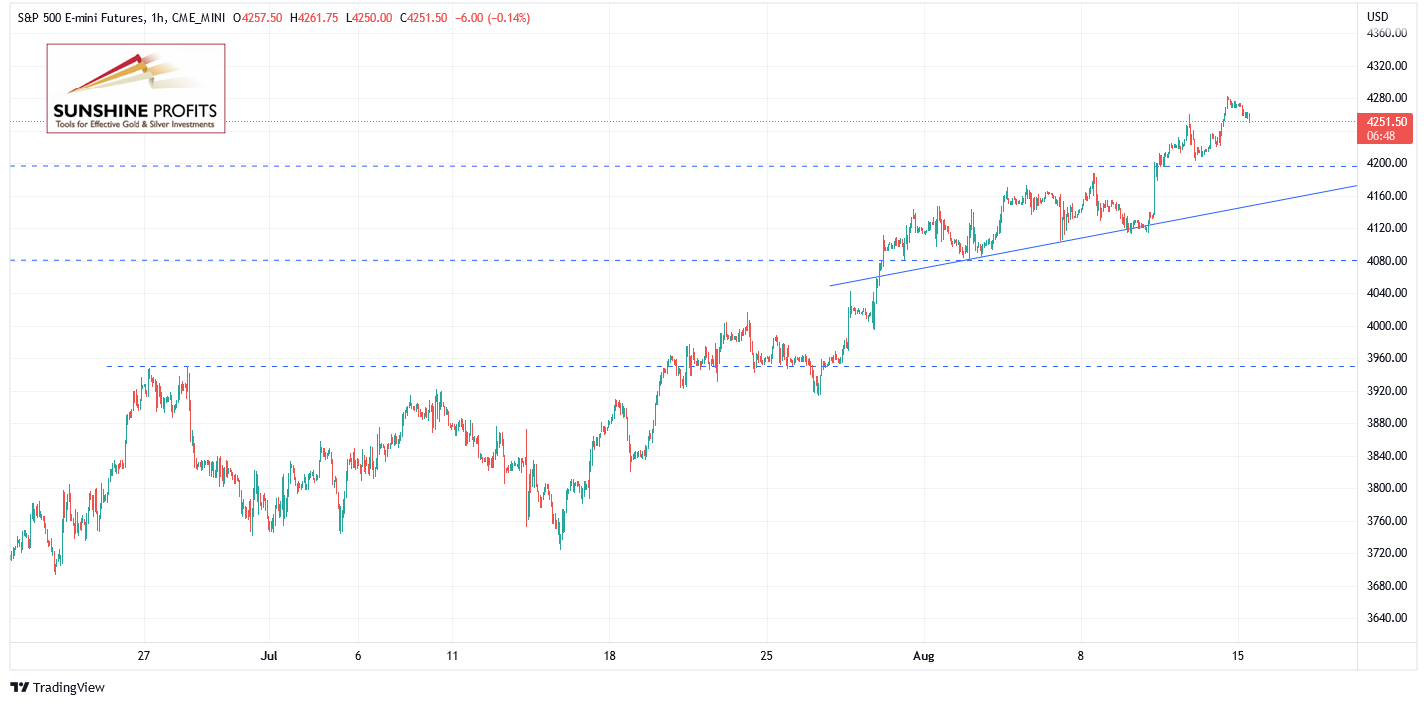Select the blue dashed line near 4200.00

[683, 166]
